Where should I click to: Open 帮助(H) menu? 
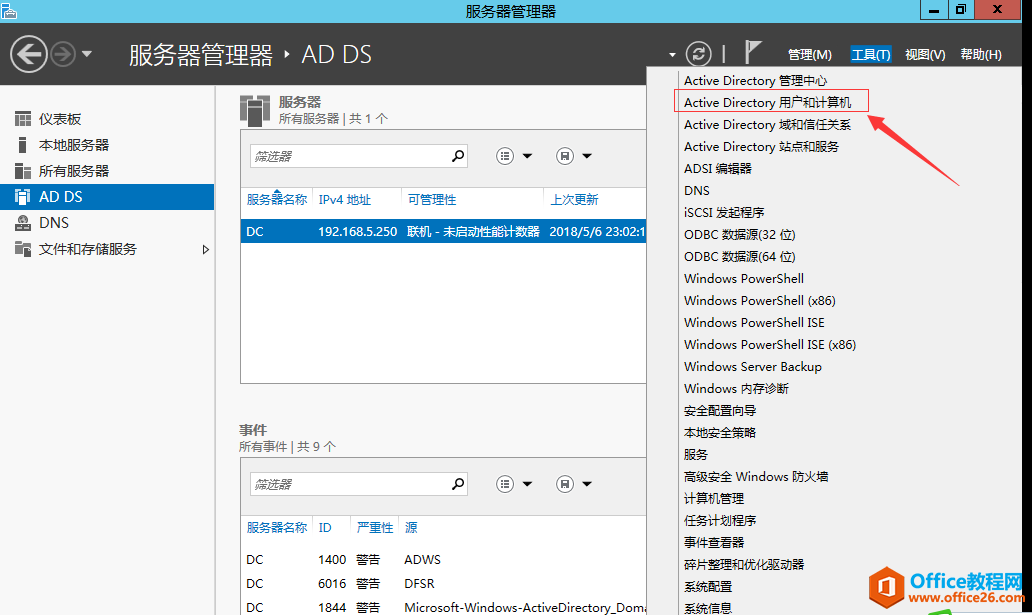[x=980, y=55]
